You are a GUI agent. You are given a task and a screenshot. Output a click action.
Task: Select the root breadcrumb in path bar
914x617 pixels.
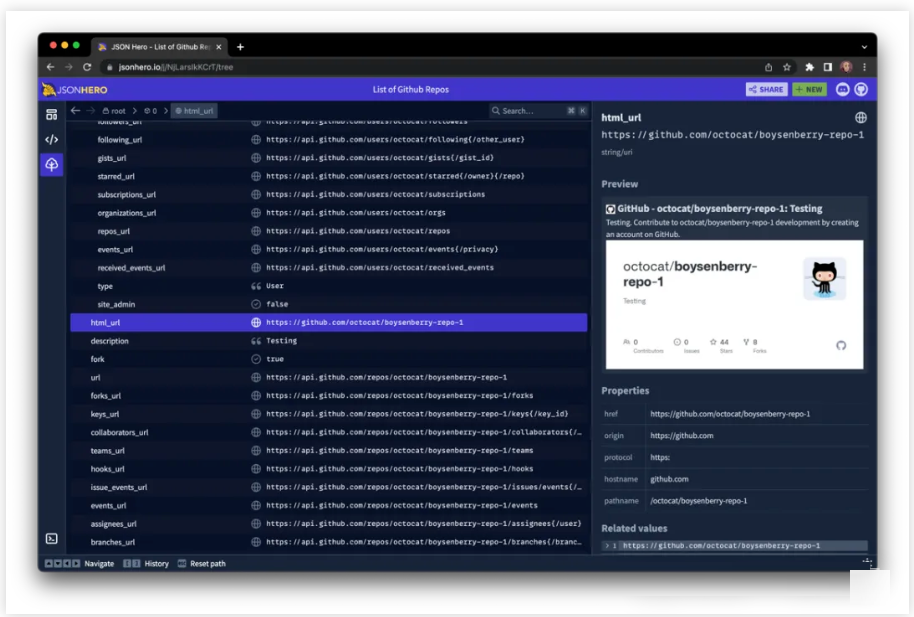click(x=113, y=111)
